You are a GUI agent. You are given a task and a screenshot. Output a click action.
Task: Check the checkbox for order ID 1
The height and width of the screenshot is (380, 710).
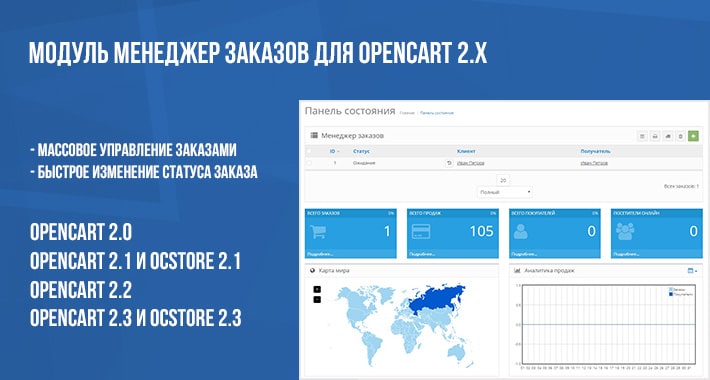(309, 163)
